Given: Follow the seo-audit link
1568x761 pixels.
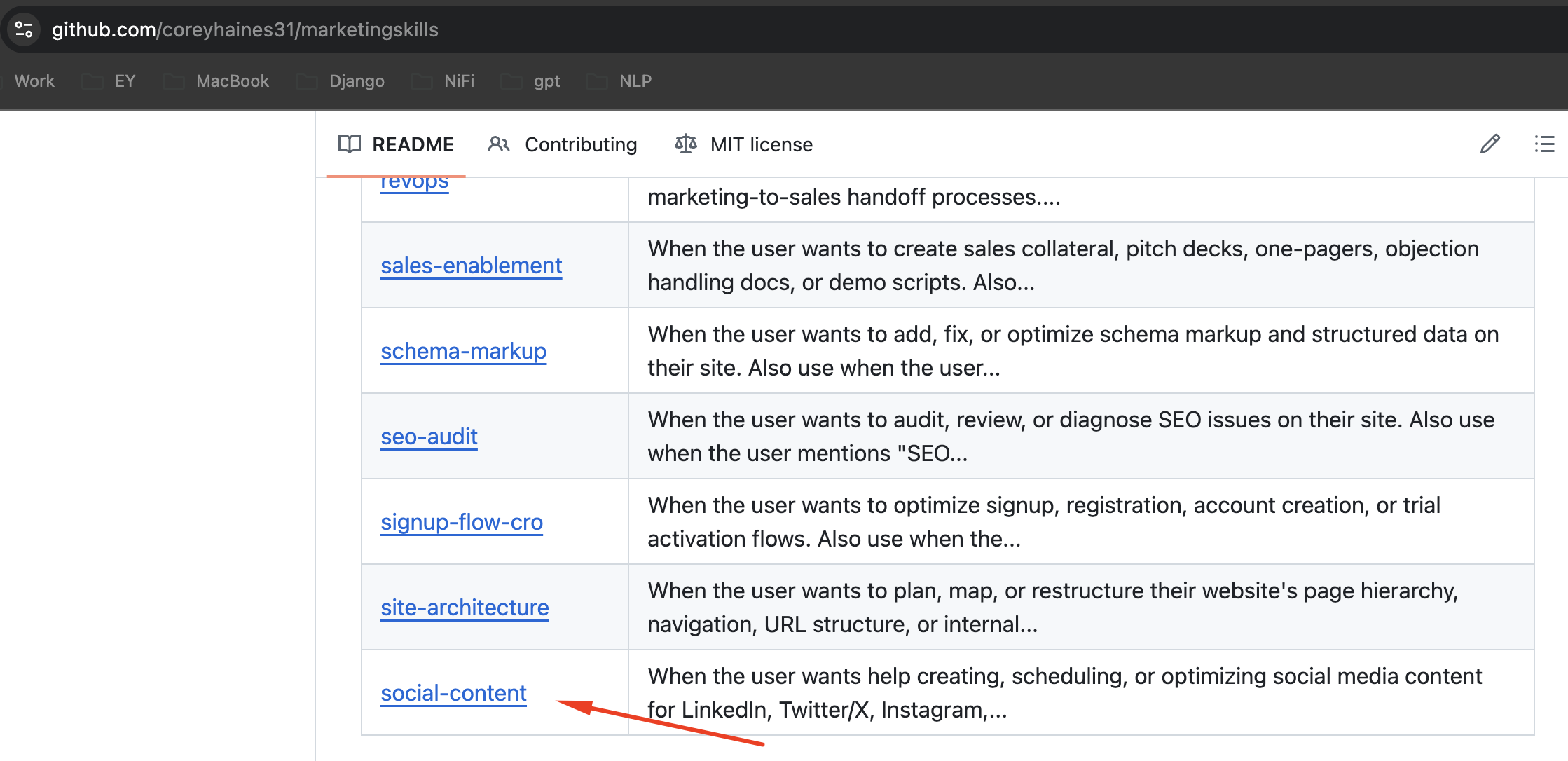Looking at the screenshot, I should pos(429,437).
